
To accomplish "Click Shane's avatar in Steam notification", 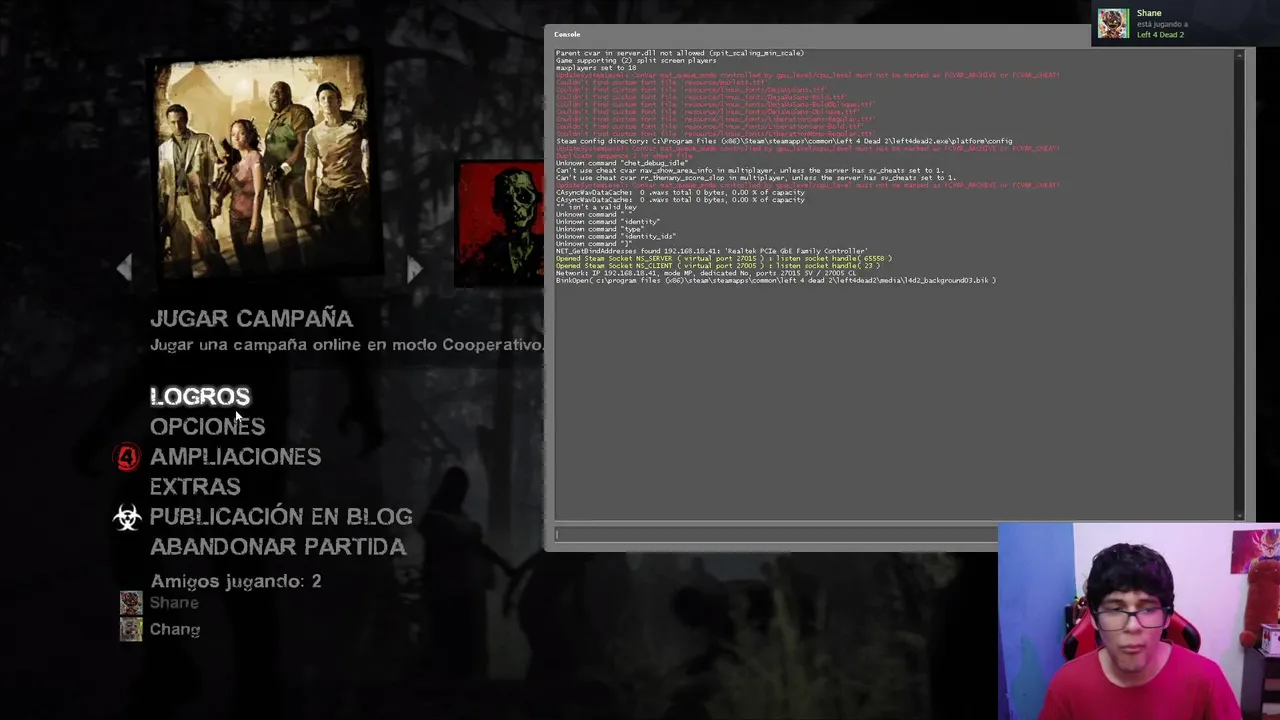I will click(x=1113, y=23).
